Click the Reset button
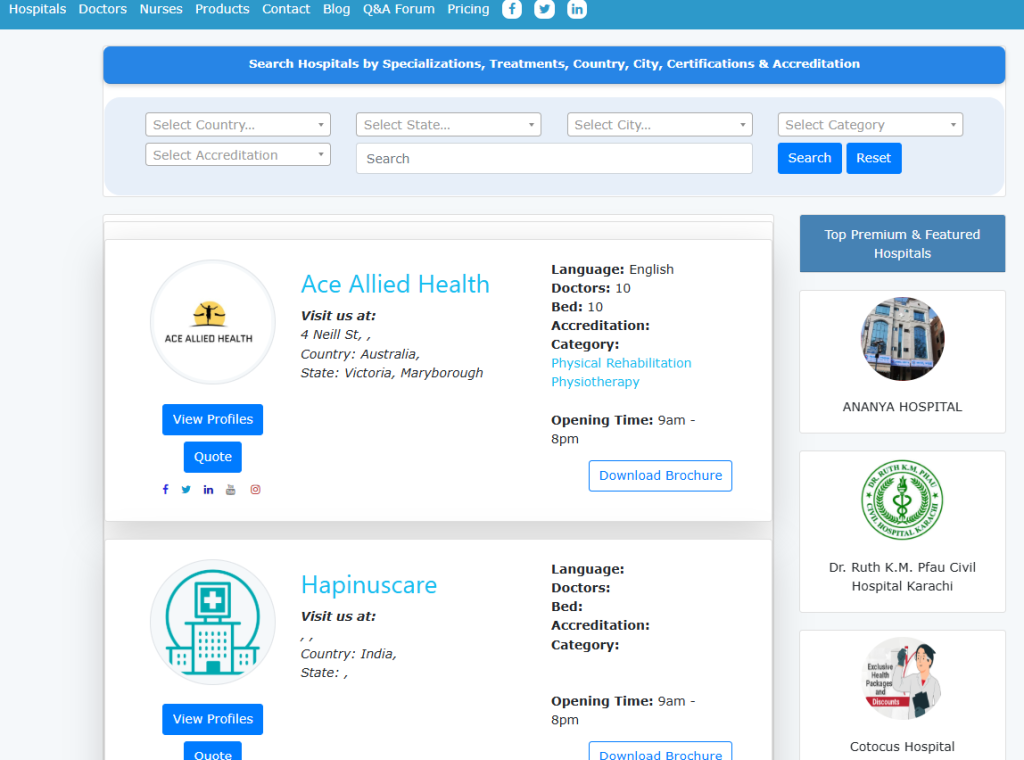This screenshot has height=760, width=1024. 873,158
